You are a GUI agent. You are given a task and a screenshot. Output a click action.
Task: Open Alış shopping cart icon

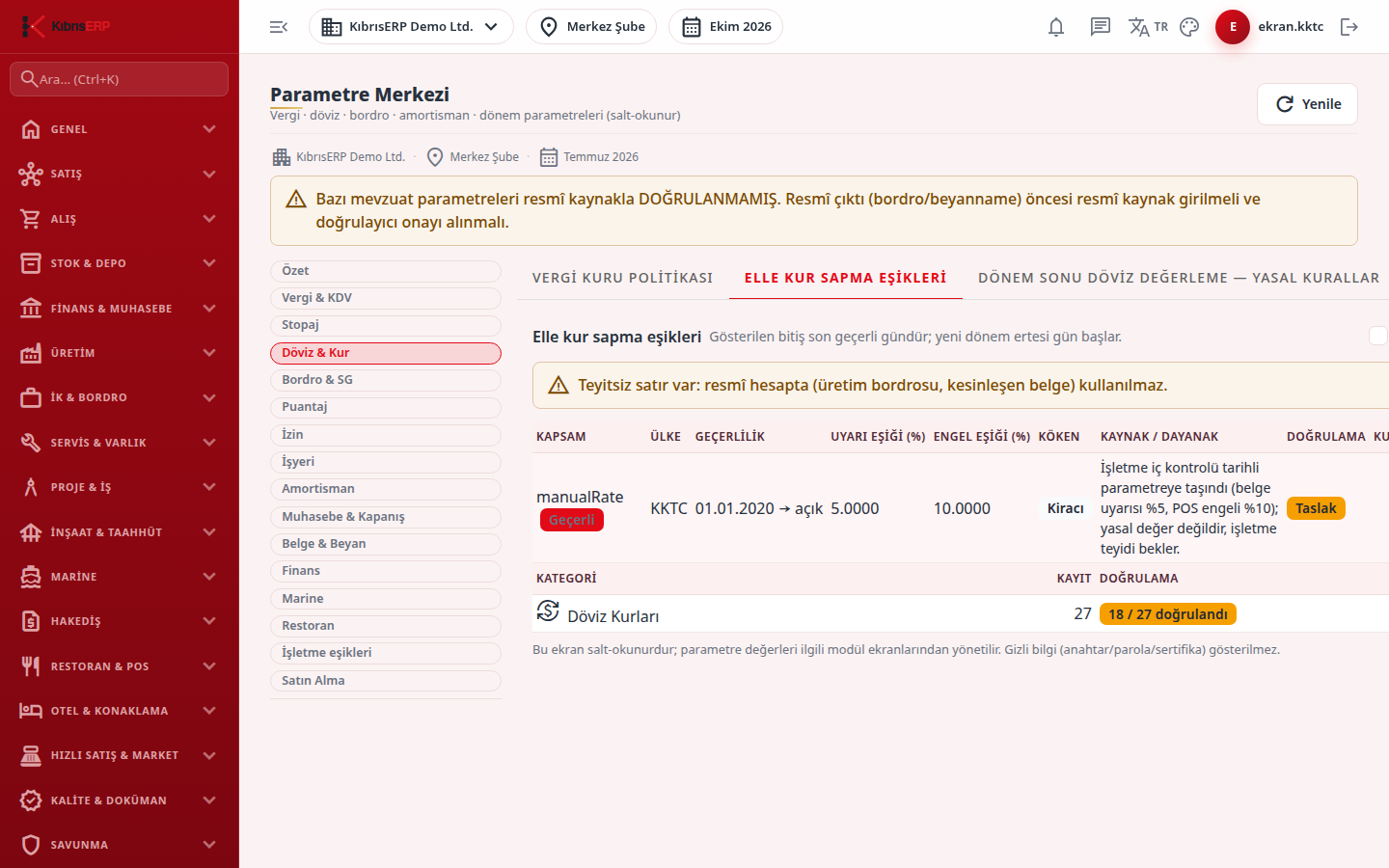pyautogui.click(x=31, y=219)
